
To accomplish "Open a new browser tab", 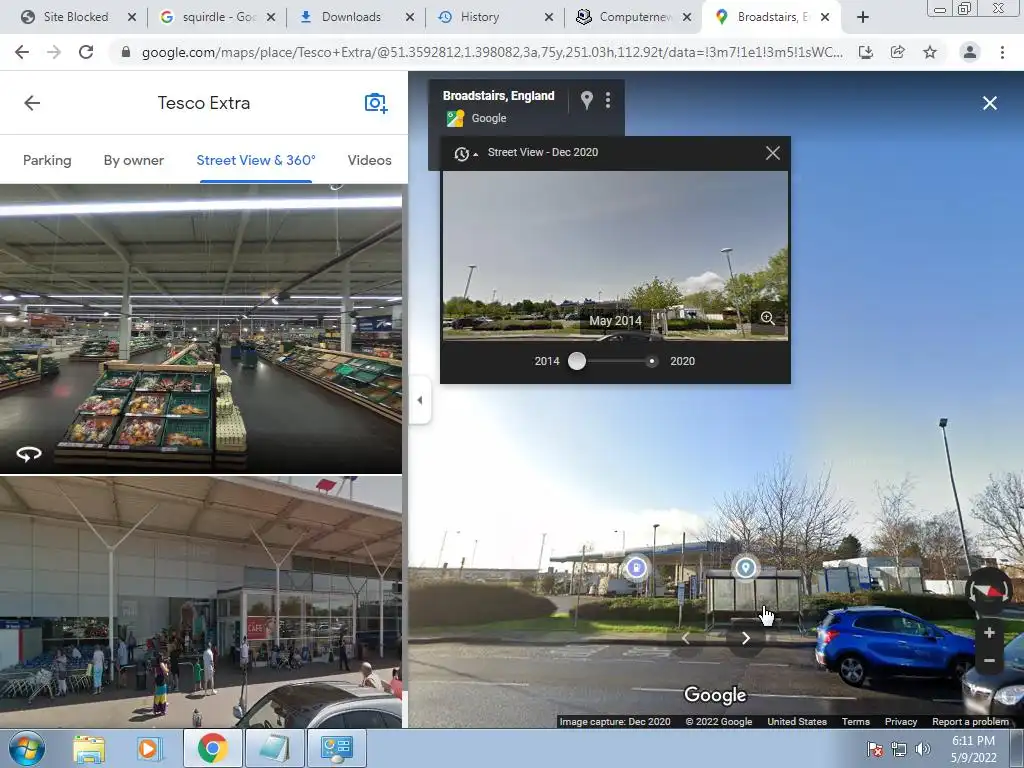I will point(863,17).
